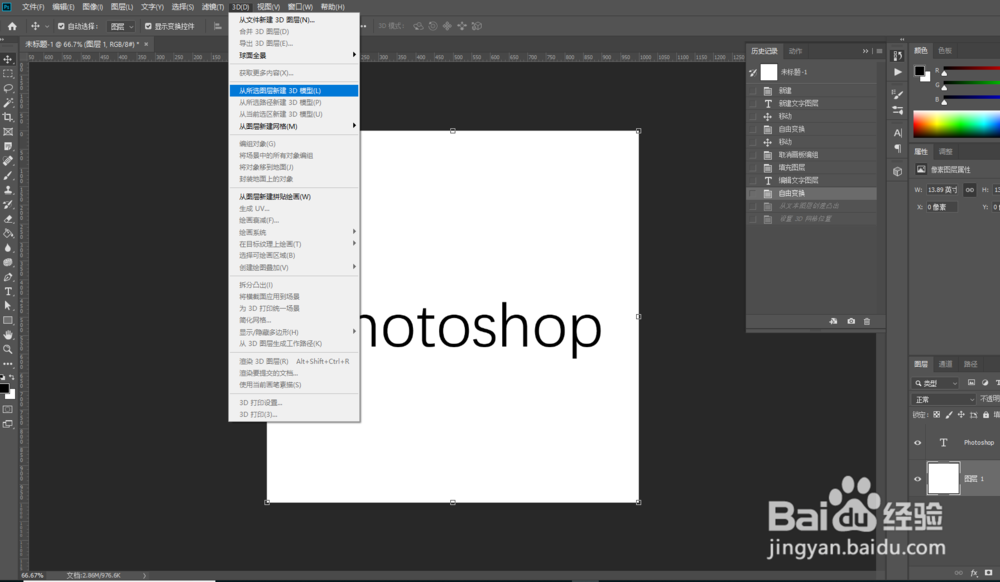The image size is (1000, 582).
Task: Open the 图层 auto-select dropdown
Action: [x=121, y=26]
